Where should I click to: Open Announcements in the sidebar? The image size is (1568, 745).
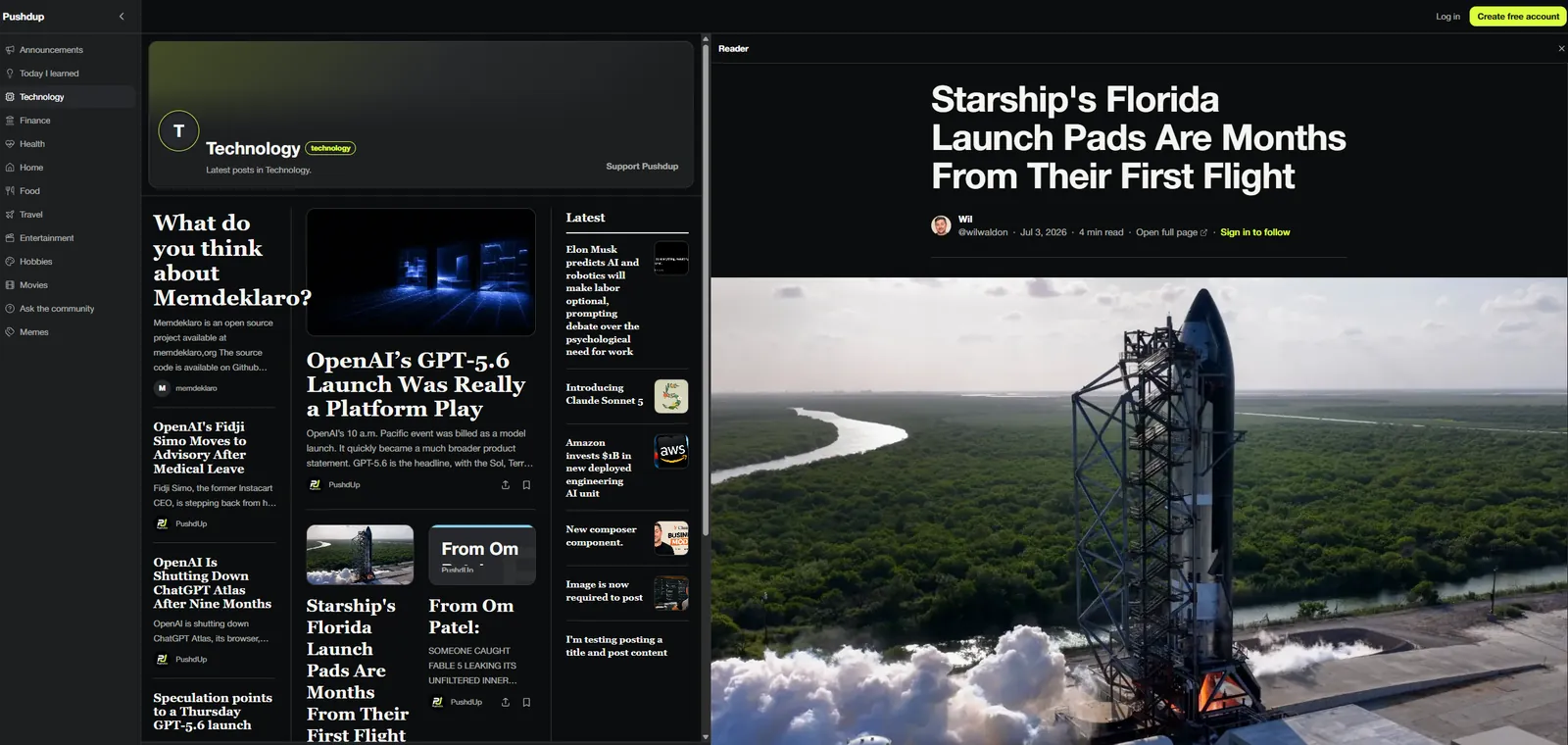(51, 50)
